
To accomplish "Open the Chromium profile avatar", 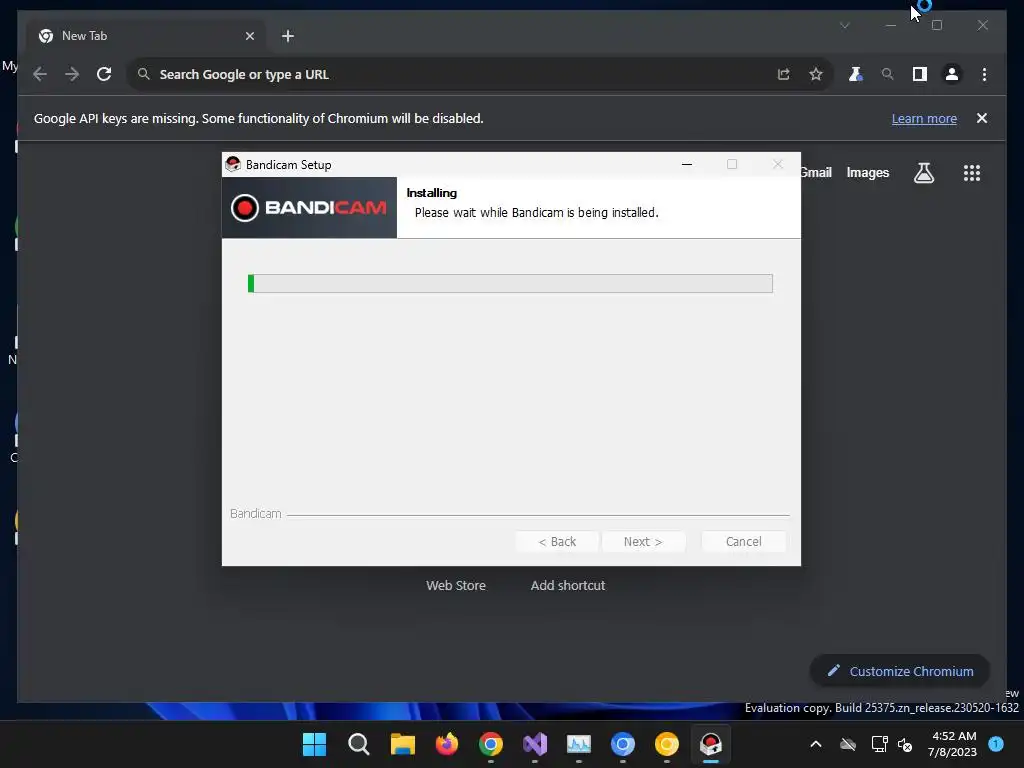I will pos(952,74).
